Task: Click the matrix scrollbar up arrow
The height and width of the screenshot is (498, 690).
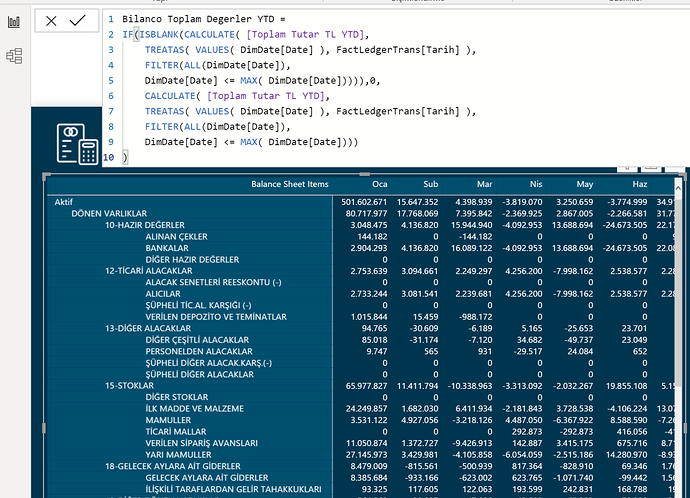Action: coord(678,188)
